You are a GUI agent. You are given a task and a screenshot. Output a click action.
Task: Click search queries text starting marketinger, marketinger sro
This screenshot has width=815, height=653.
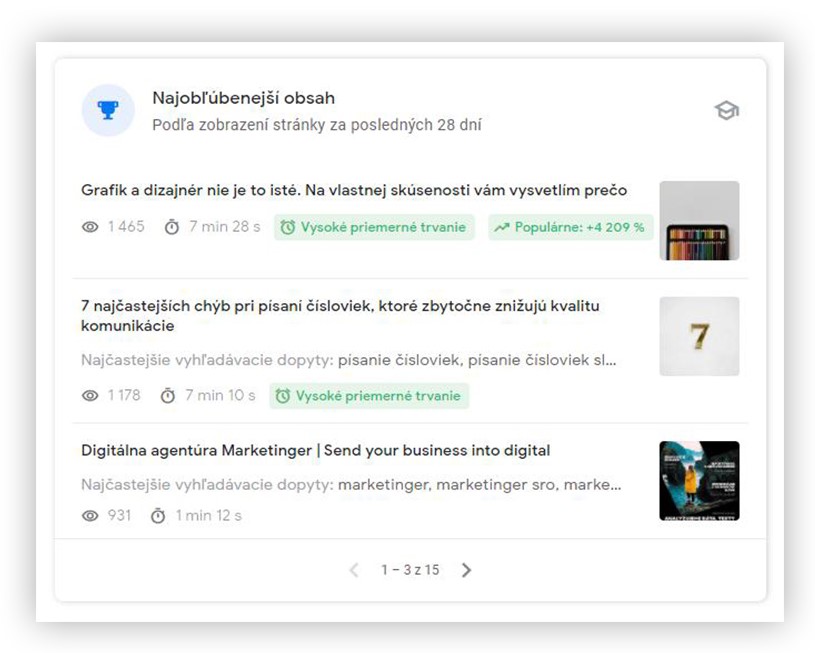pyautogui.click(x=479, y=485)
